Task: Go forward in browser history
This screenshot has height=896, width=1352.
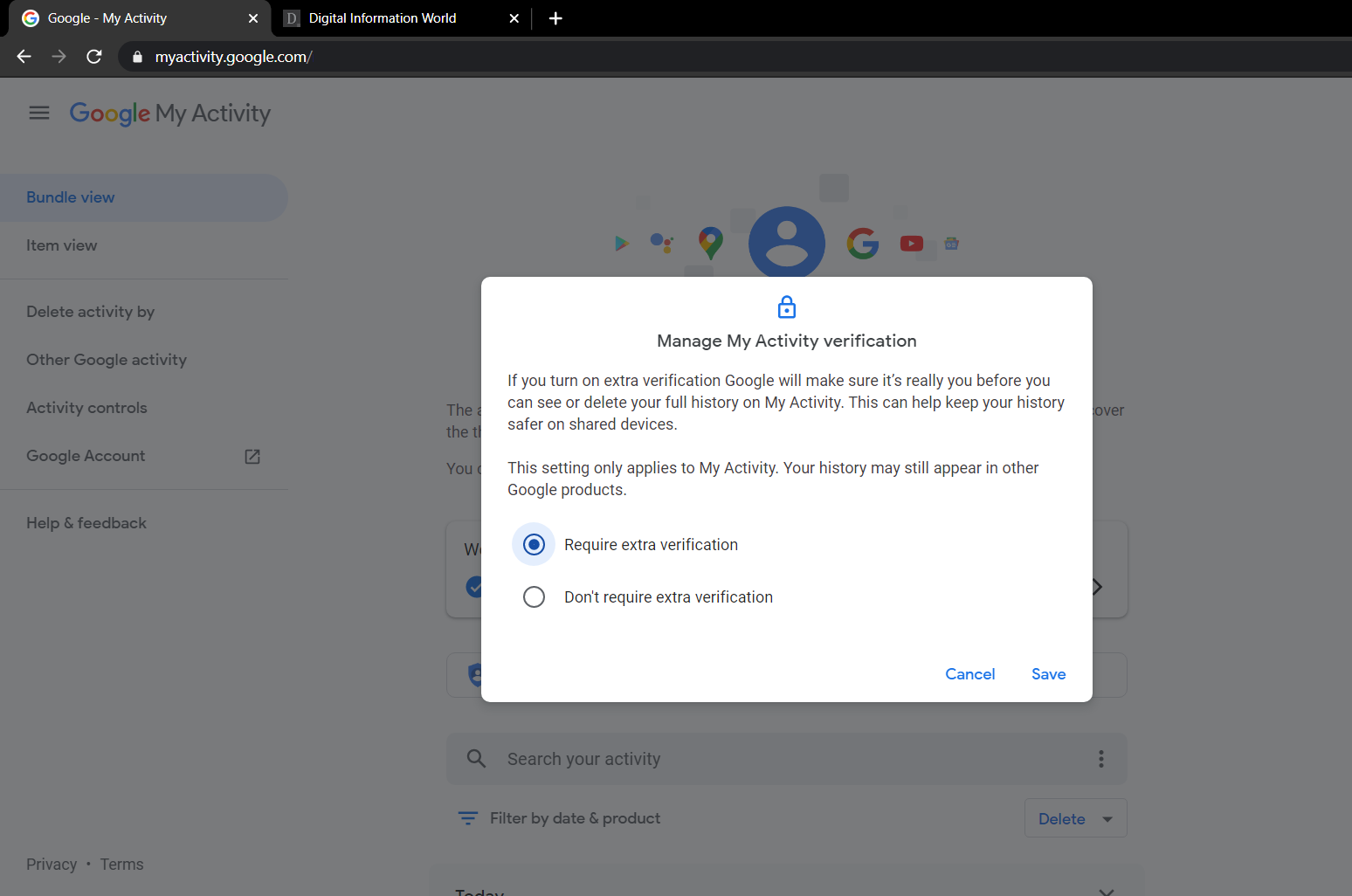Action: (59, 57)
